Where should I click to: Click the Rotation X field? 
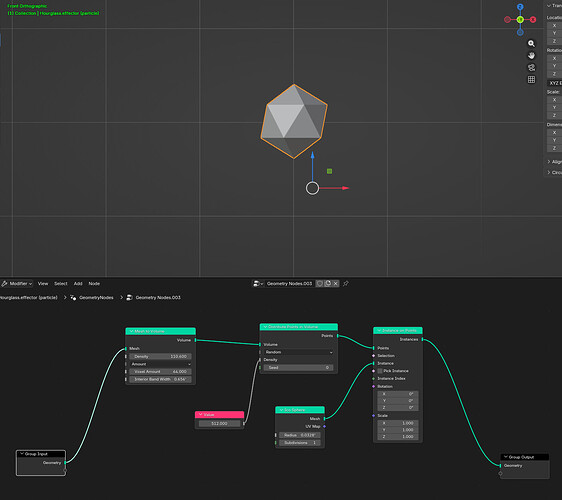(398, 394)
